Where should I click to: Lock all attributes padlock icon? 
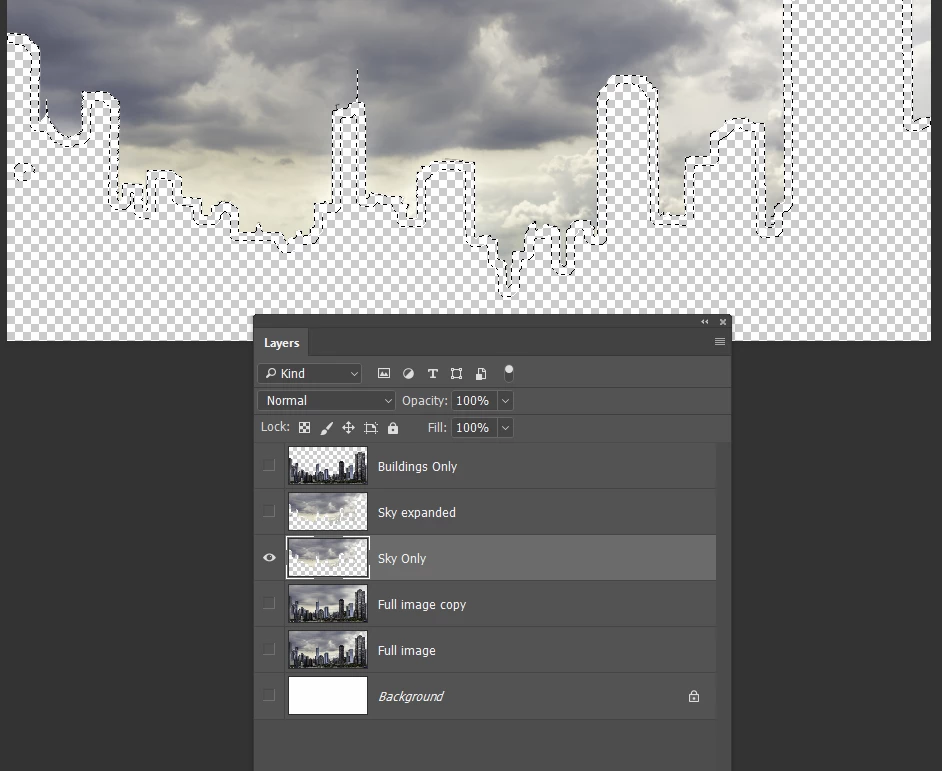click(393, 428)
